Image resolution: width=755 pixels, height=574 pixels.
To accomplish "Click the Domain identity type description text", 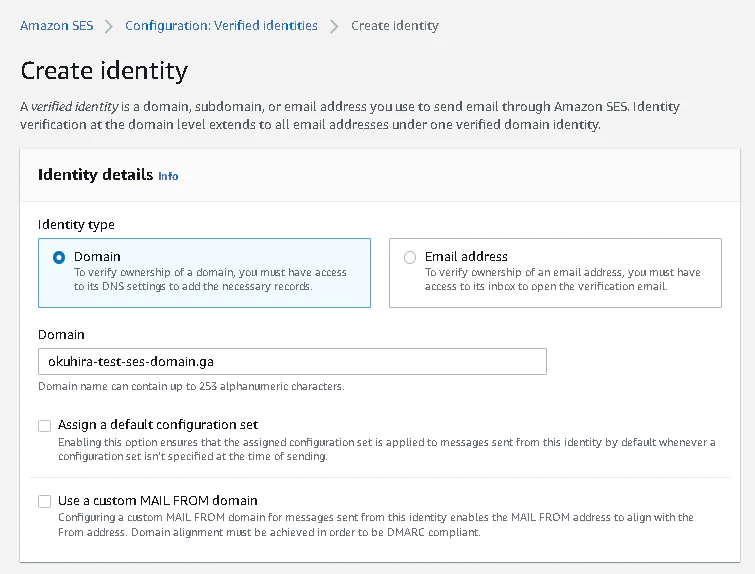I will (210, 279).
